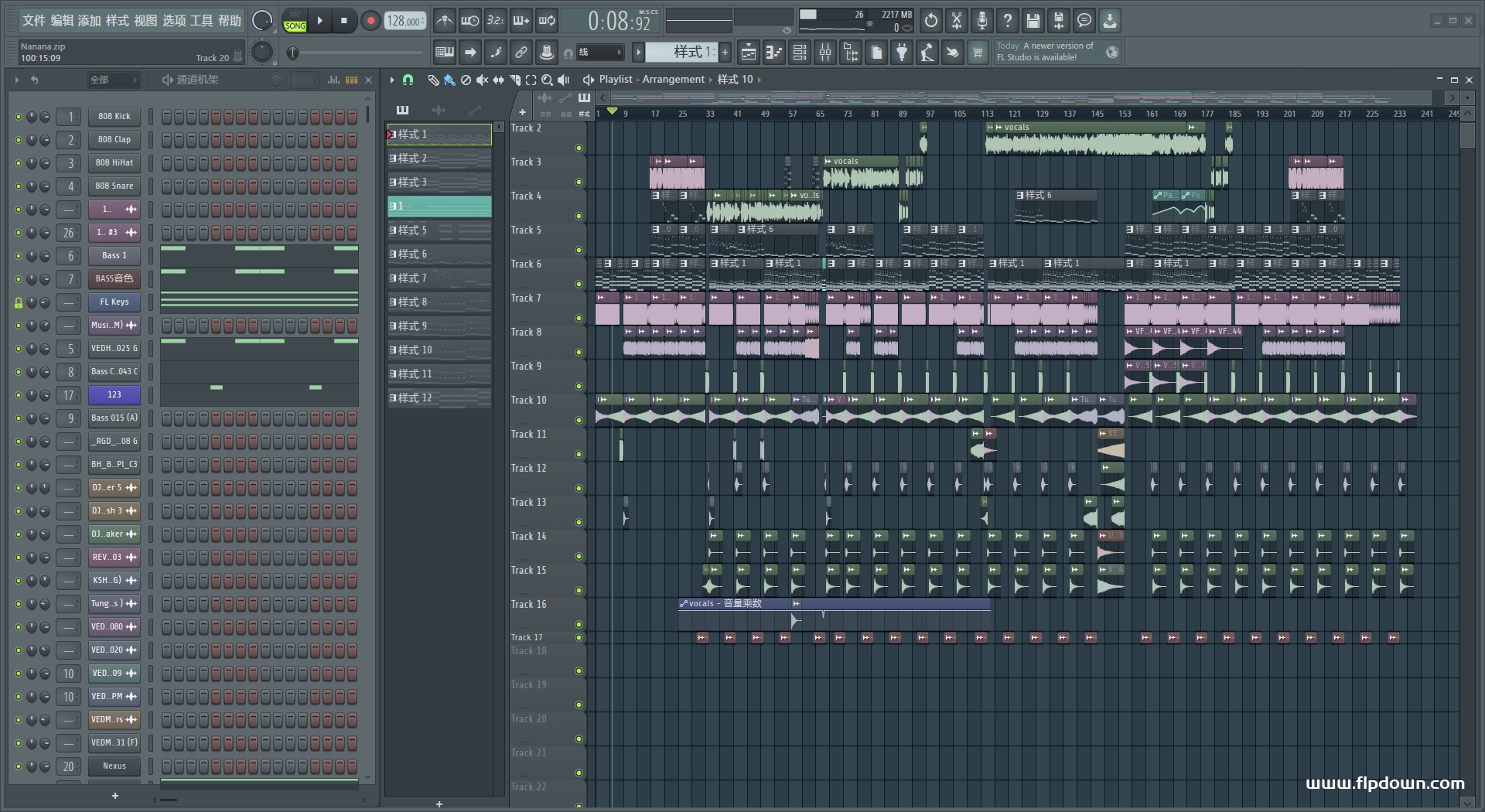Select 样式 5 in pattern picker
The width and height of the screenshot is (1485, 812).
pos(439,230)
